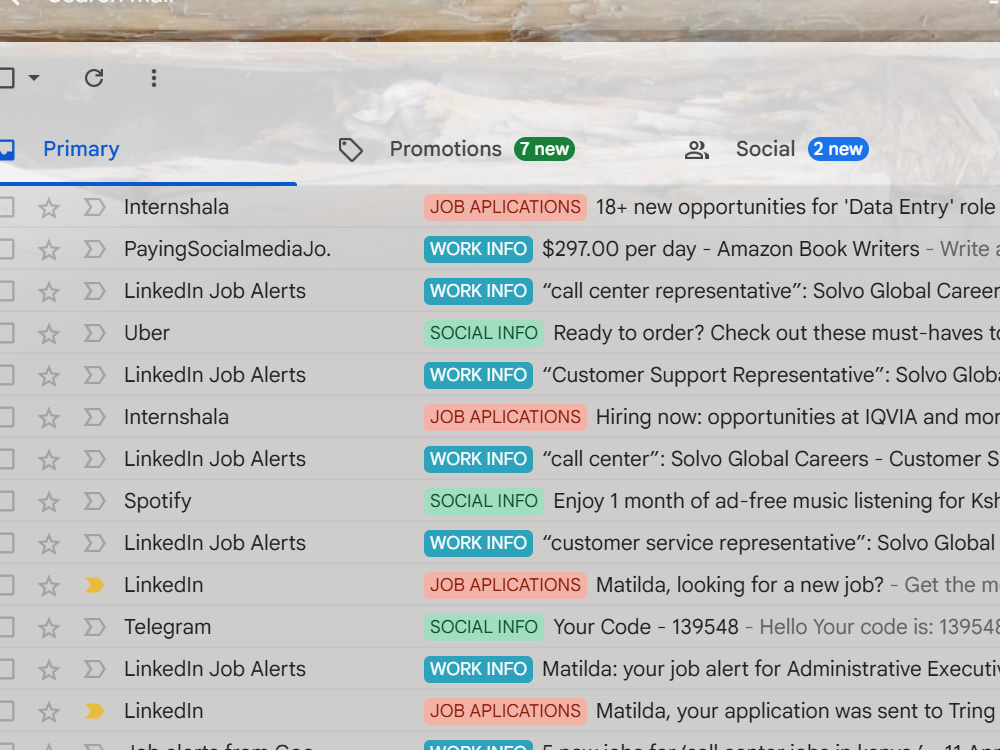Viewport: 1000px width, 750px height.
Task: Click sender name Telegram
Action: coord(167,628)
